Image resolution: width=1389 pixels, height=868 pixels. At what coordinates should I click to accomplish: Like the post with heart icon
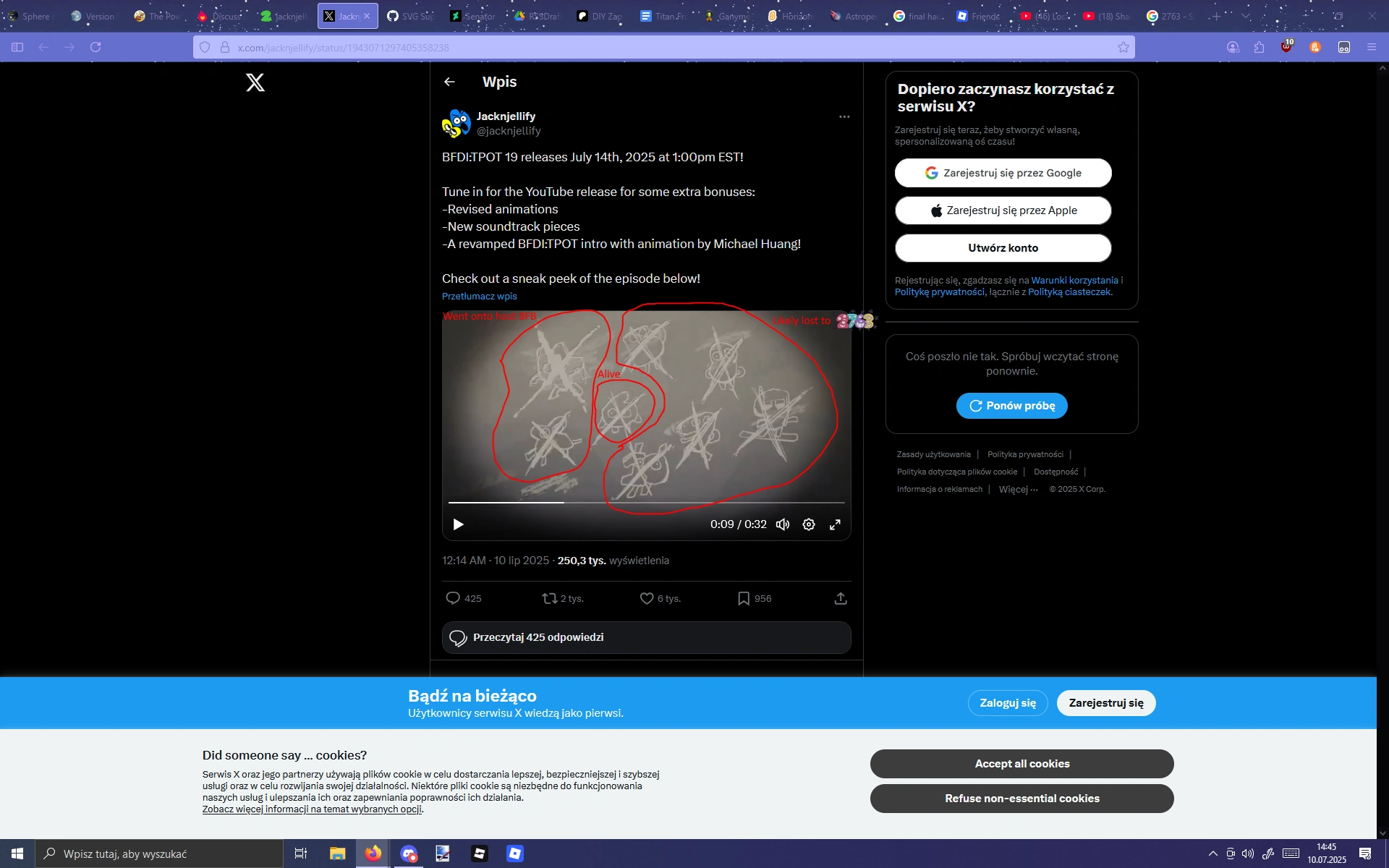647,598
